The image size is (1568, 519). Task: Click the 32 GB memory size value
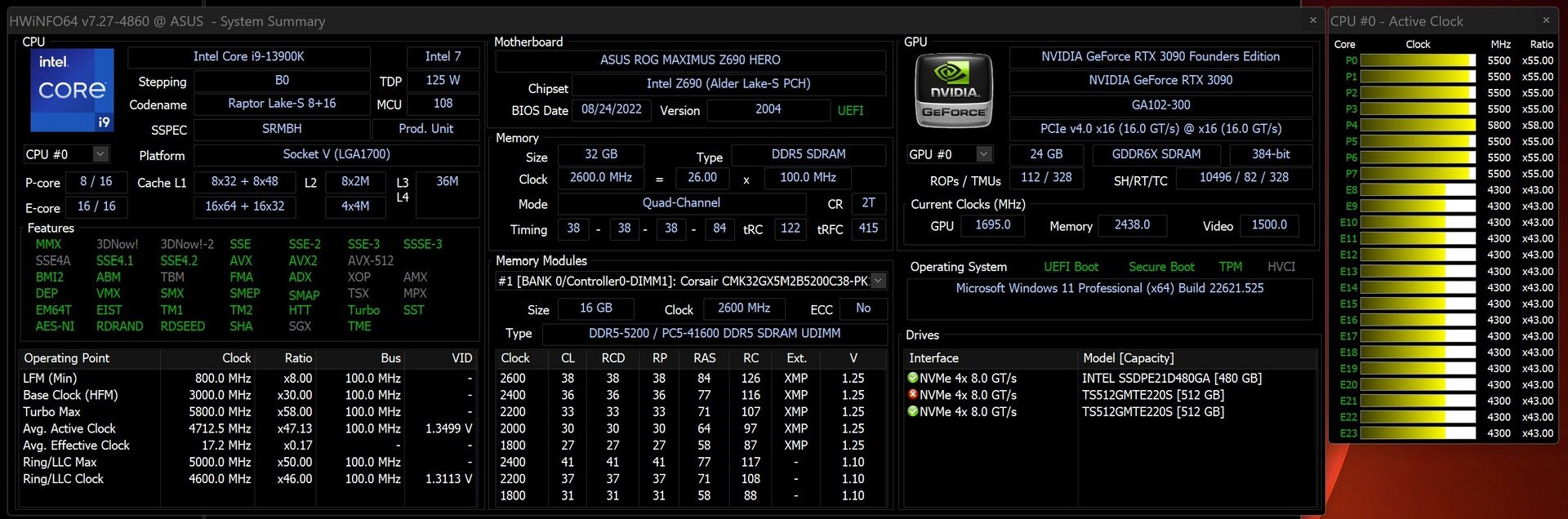601,154
